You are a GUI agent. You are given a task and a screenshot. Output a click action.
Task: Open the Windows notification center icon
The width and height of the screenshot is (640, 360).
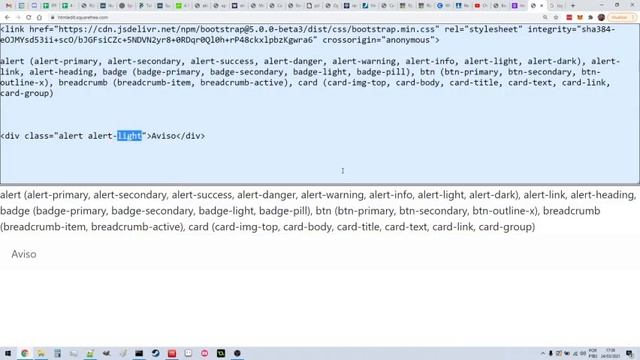click(629, 353)
